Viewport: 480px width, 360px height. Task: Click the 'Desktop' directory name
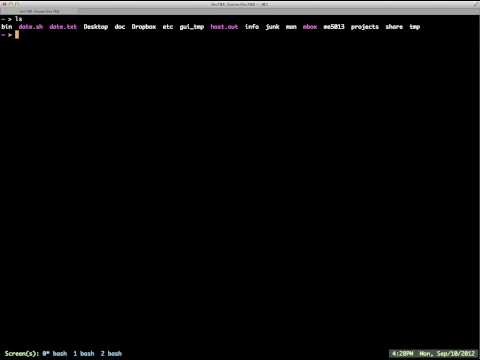point(96,27)
